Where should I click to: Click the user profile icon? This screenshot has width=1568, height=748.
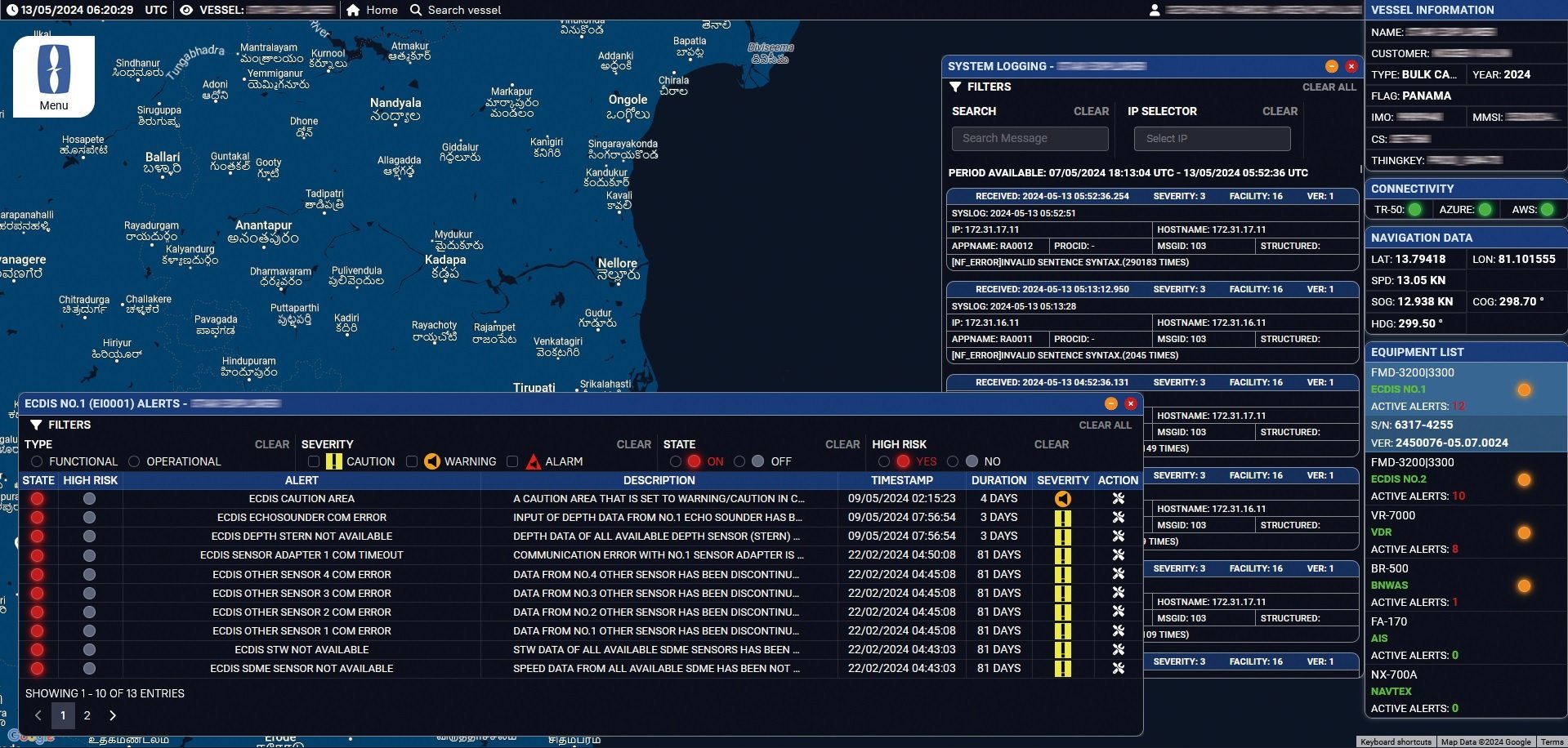(1155, 10)
